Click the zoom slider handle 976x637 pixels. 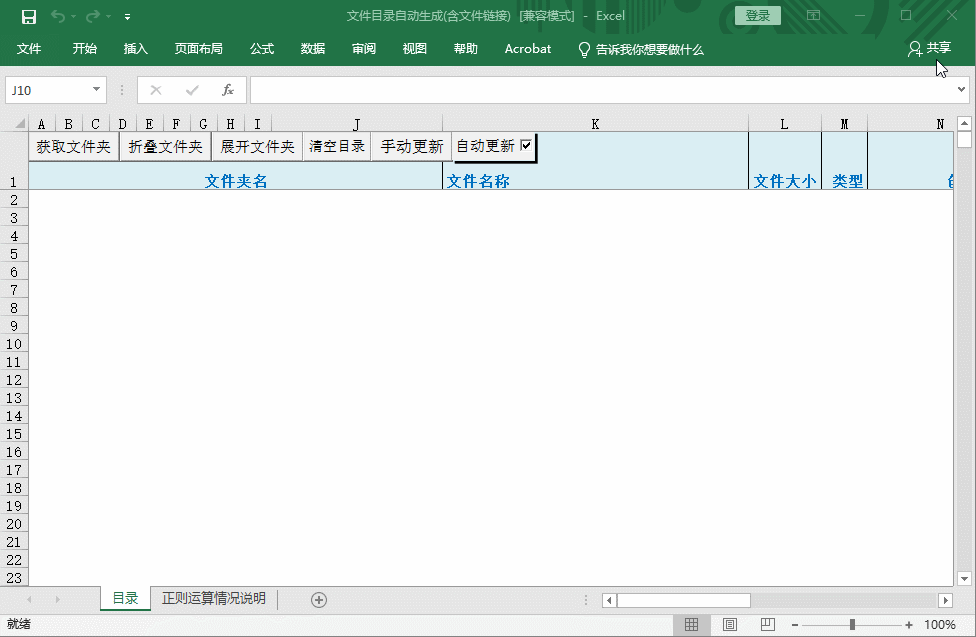[852, 625]
